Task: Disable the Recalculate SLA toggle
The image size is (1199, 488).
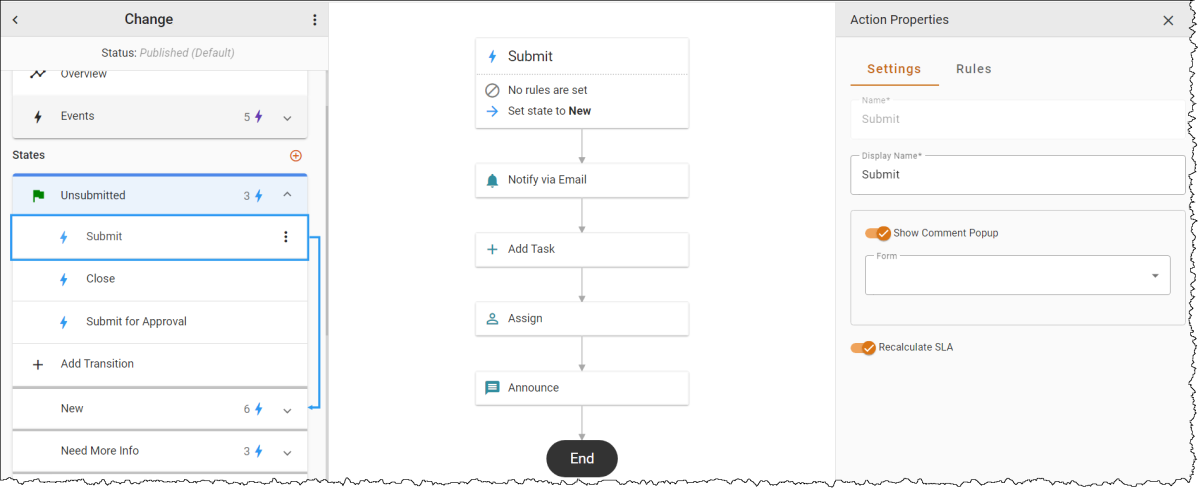Action: click(x=863, y=347)
